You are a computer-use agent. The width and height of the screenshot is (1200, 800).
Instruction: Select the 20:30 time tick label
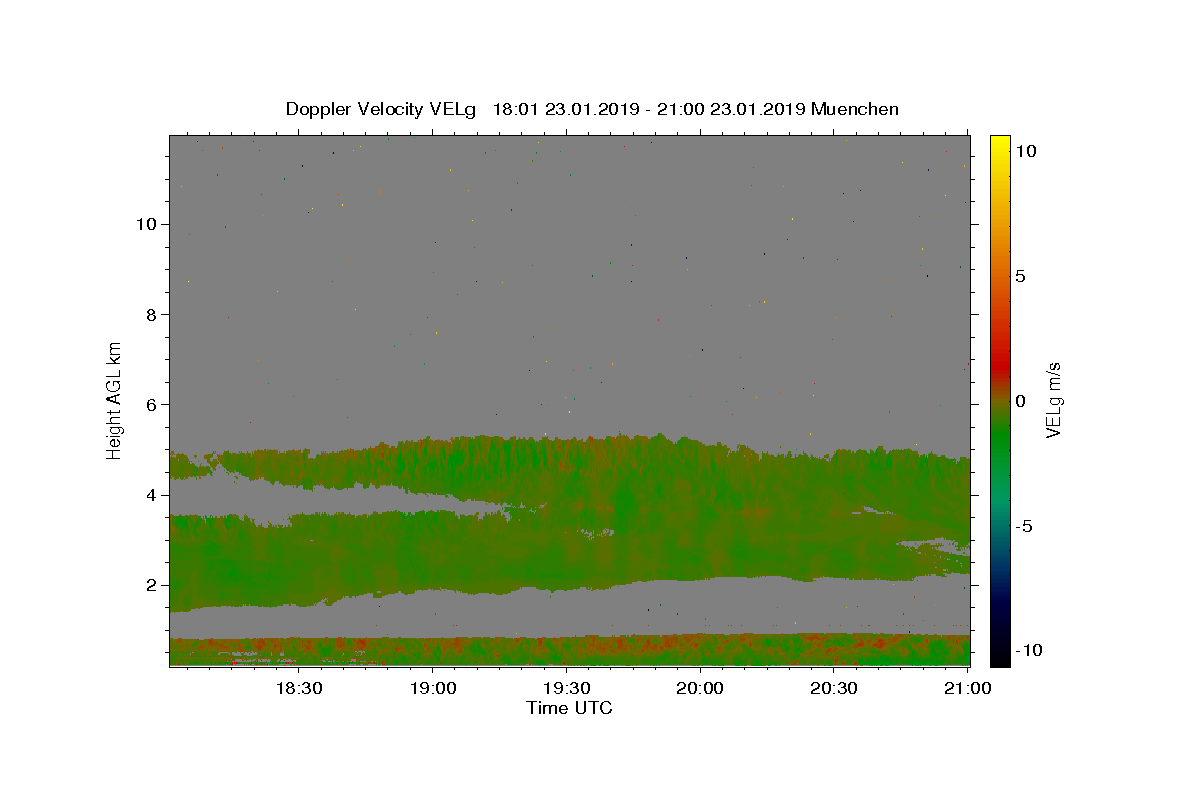tap(834, 689)
